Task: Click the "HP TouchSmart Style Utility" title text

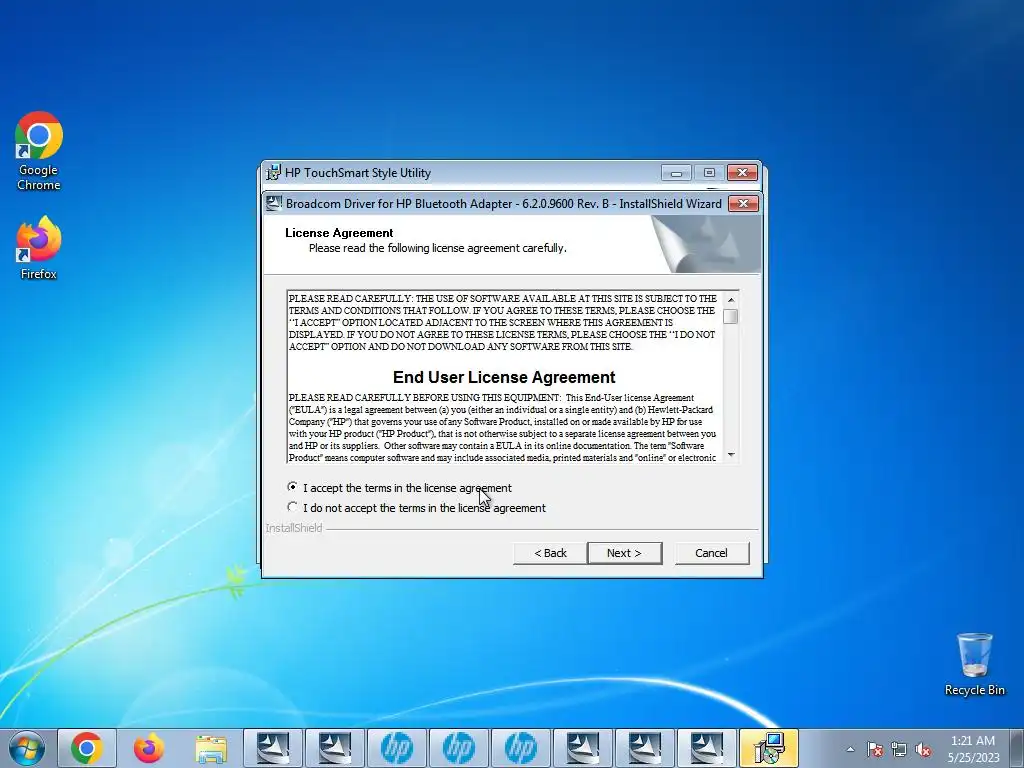Action: [358, 173]
